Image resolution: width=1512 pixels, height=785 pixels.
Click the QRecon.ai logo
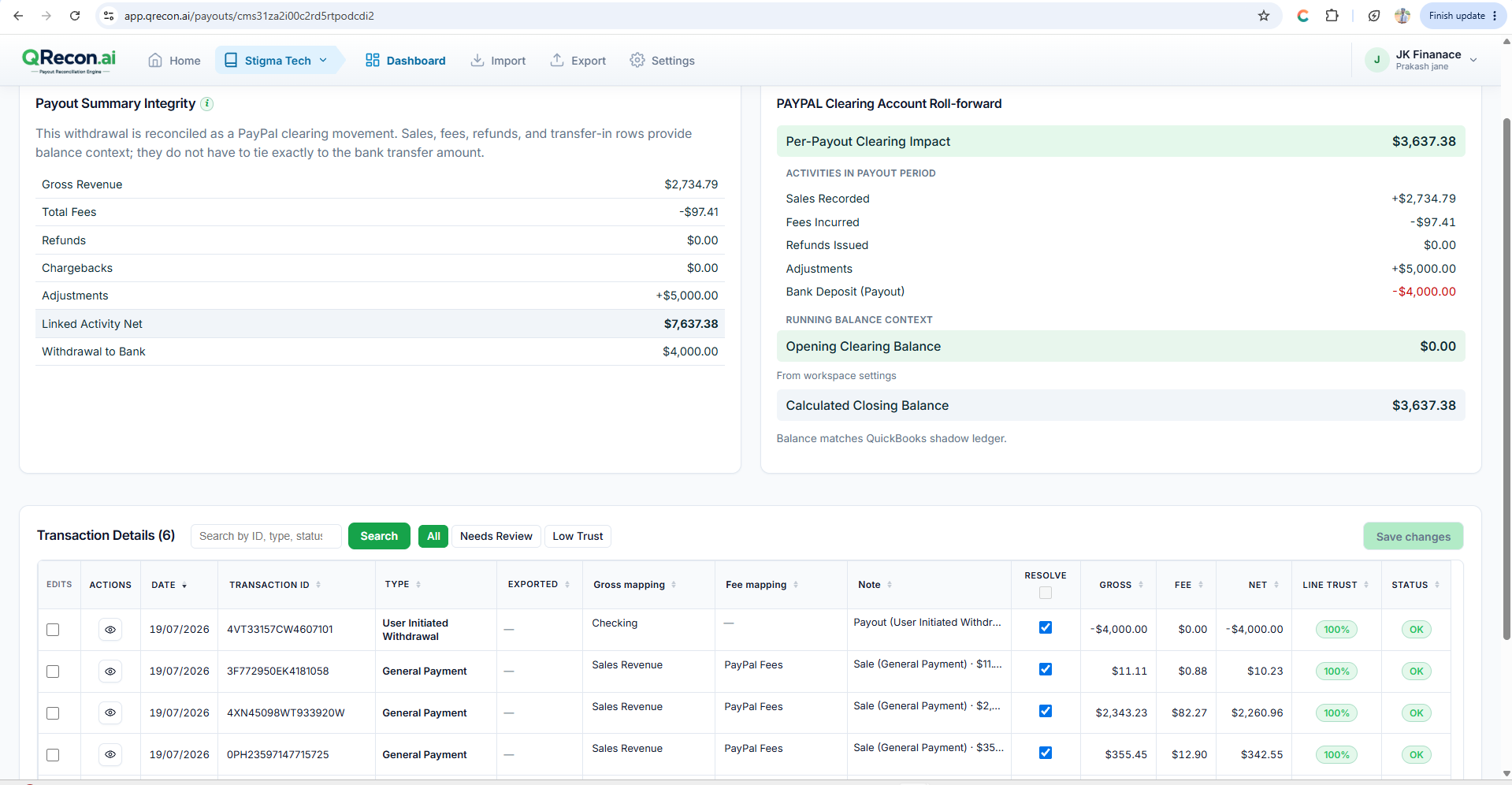coord(69,60)
